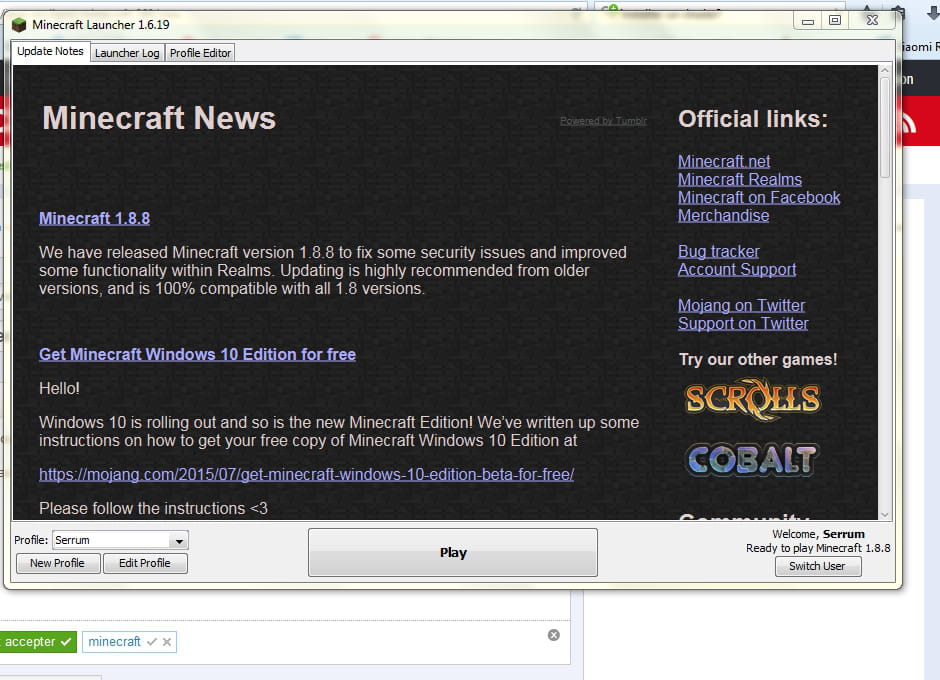Viewport: 940px width, 680px height.
Task: Click the Play button
Action: (x=453, y=552)
